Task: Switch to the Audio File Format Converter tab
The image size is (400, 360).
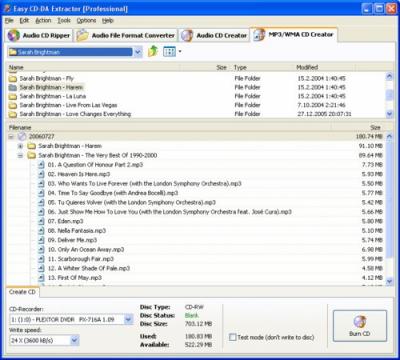Action: pyautogui.click(x=126, y=35)
